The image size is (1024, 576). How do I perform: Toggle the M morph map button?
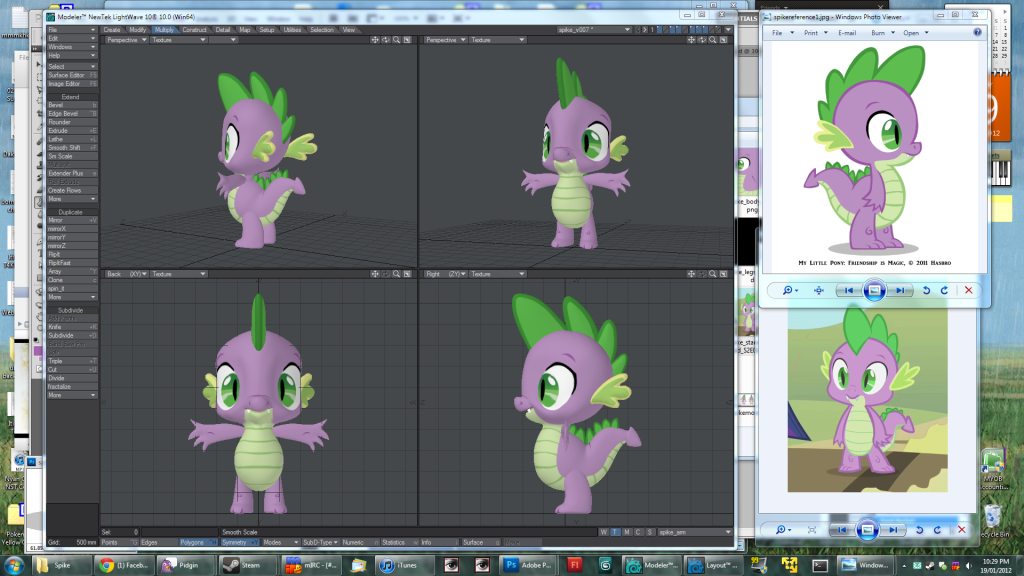pyautogui.click(x=627, y=532)
